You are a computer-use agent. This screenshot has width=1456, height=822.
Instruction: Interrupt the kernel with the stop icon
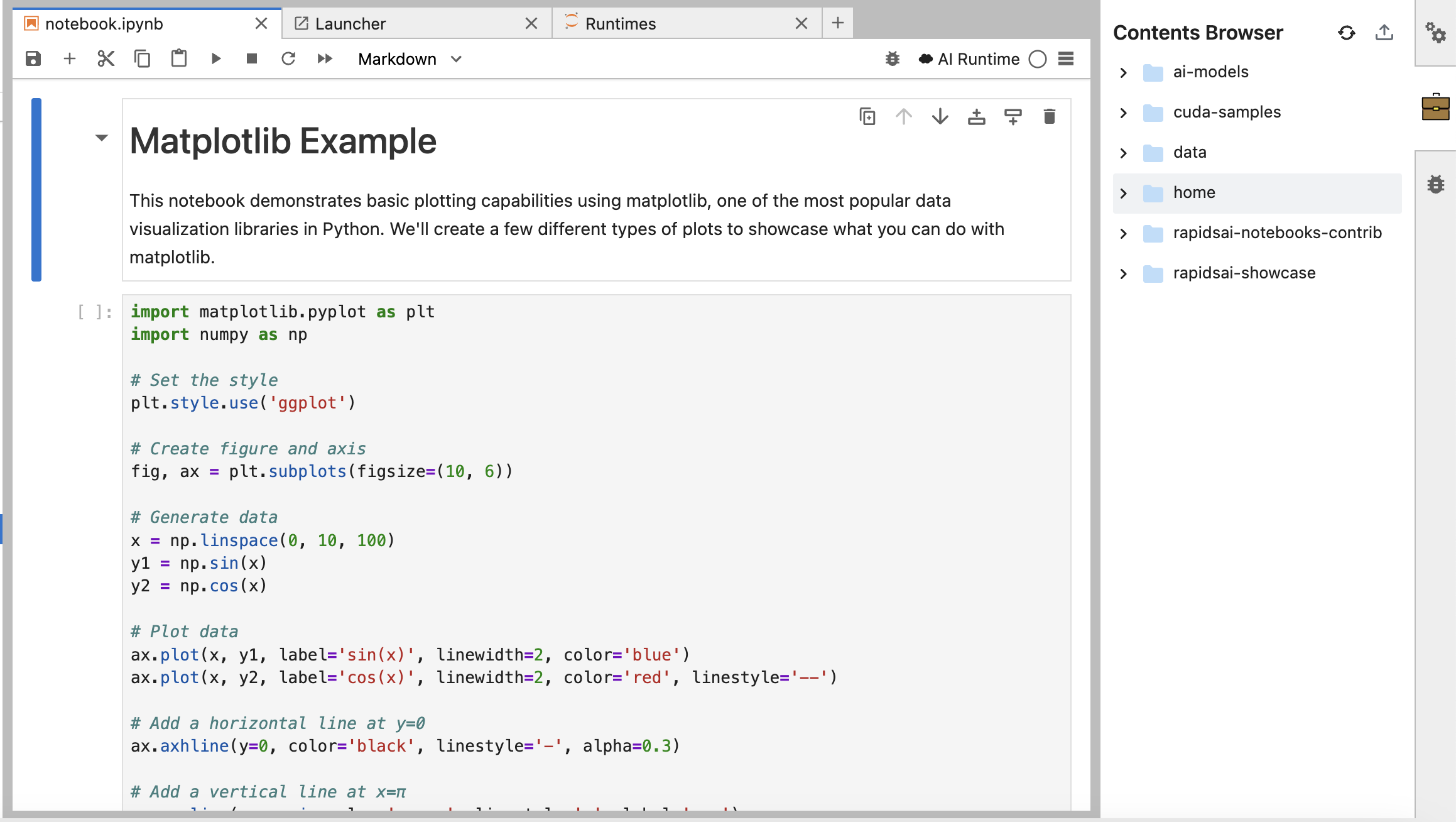pyautogui.click(x=252, y=59)
